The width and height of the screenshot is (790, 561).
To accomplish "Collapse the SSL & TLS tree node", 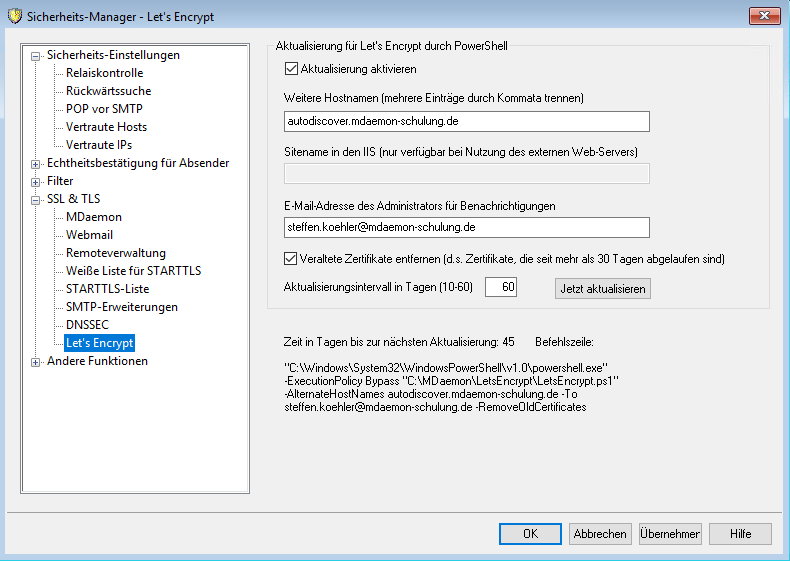I will coord(37,200).
